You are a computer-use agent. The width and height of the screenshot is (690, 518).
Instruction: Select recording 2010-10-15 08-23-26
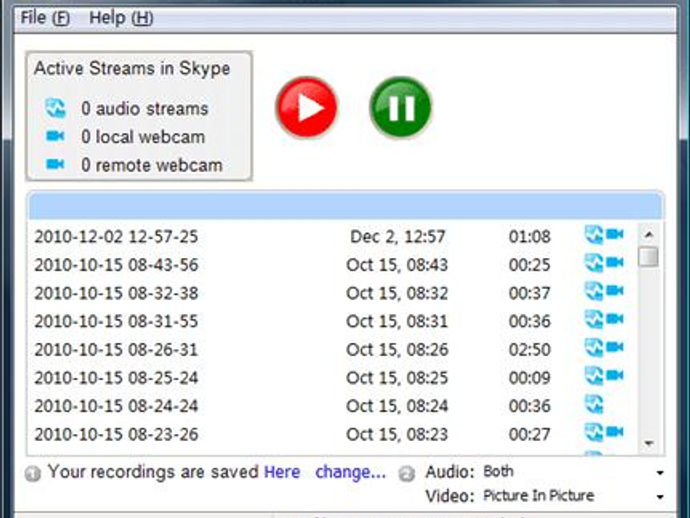pyautogui.click(x=334, y=434)
